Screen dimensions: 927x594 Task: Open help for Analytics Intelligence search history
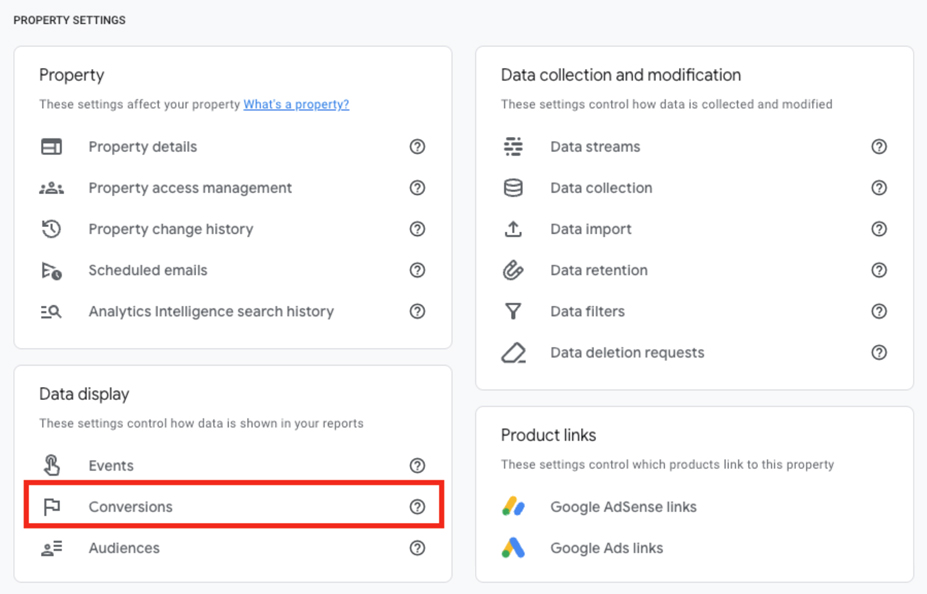[x=417, y=311]
